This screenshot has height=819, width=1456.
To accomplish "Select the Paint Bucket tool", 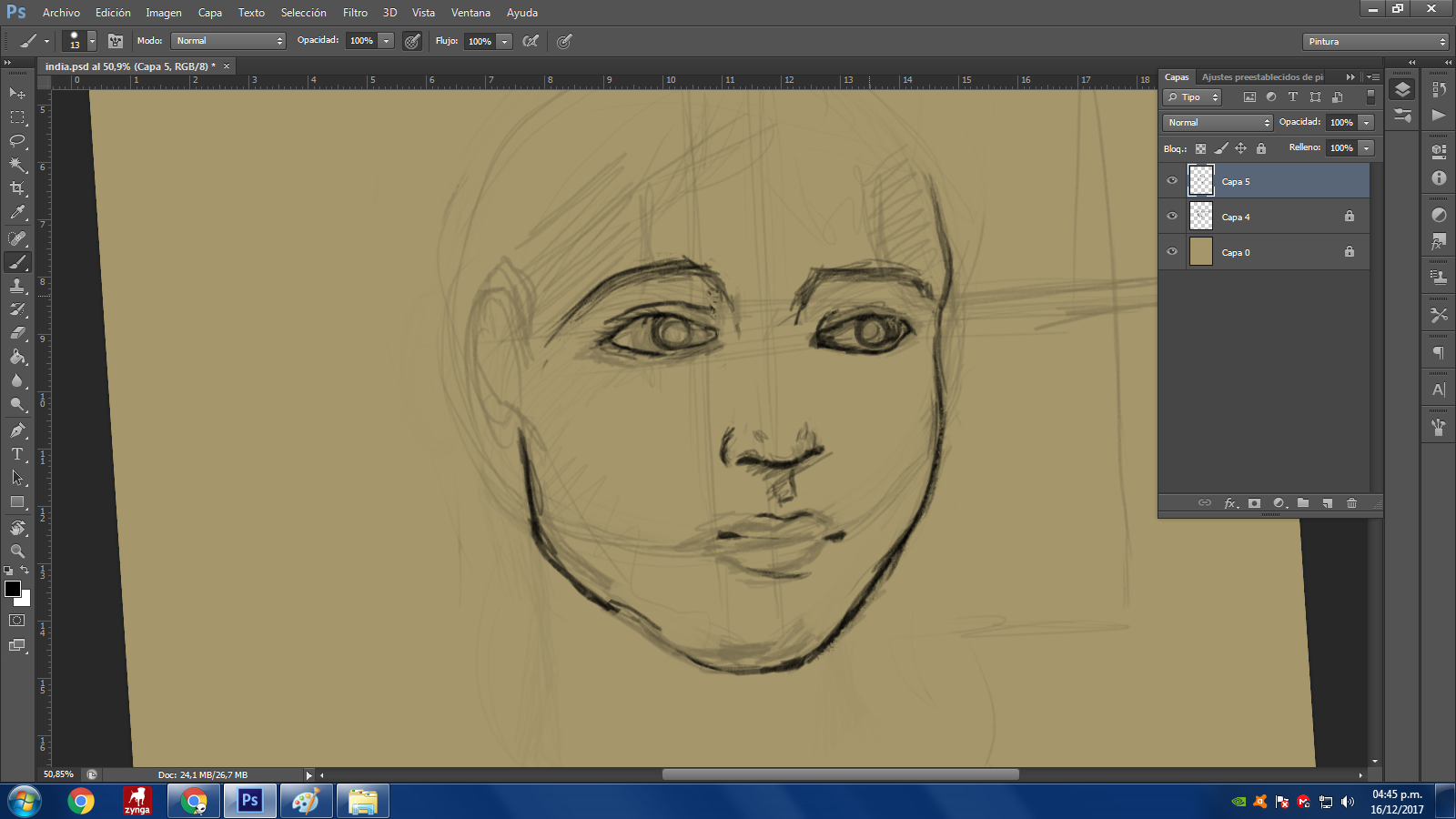I will tap(17, 357).
